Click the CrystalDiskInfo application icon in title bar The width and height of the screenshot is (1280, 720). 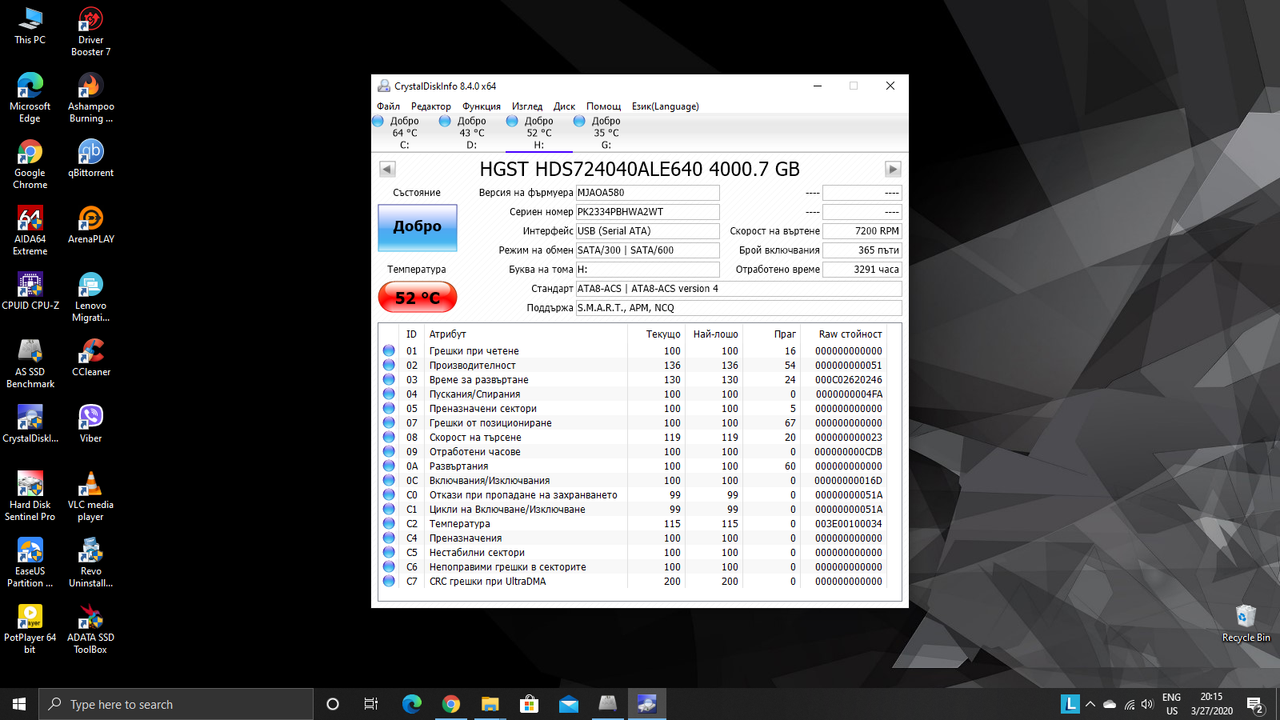[382, 85]
